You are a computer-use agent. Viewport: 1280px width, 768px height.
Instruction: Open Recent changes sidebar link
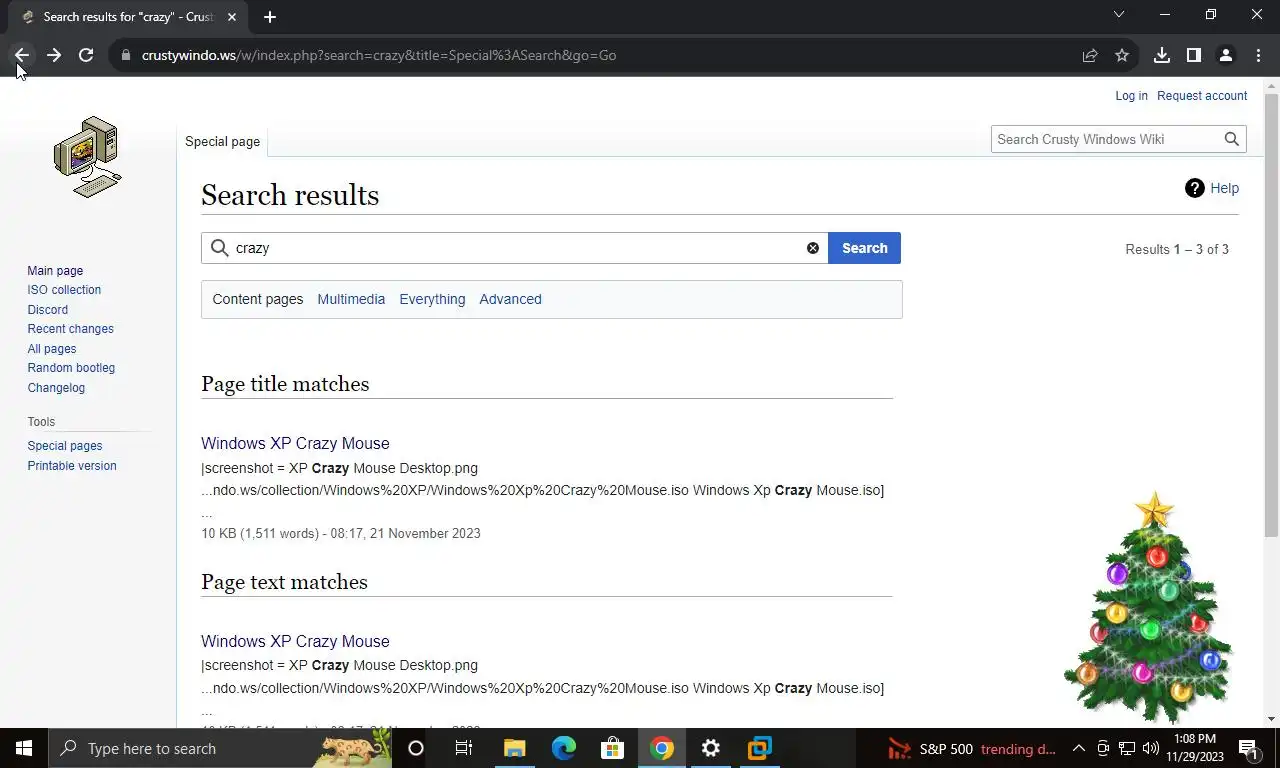click(x=70, y=329)
